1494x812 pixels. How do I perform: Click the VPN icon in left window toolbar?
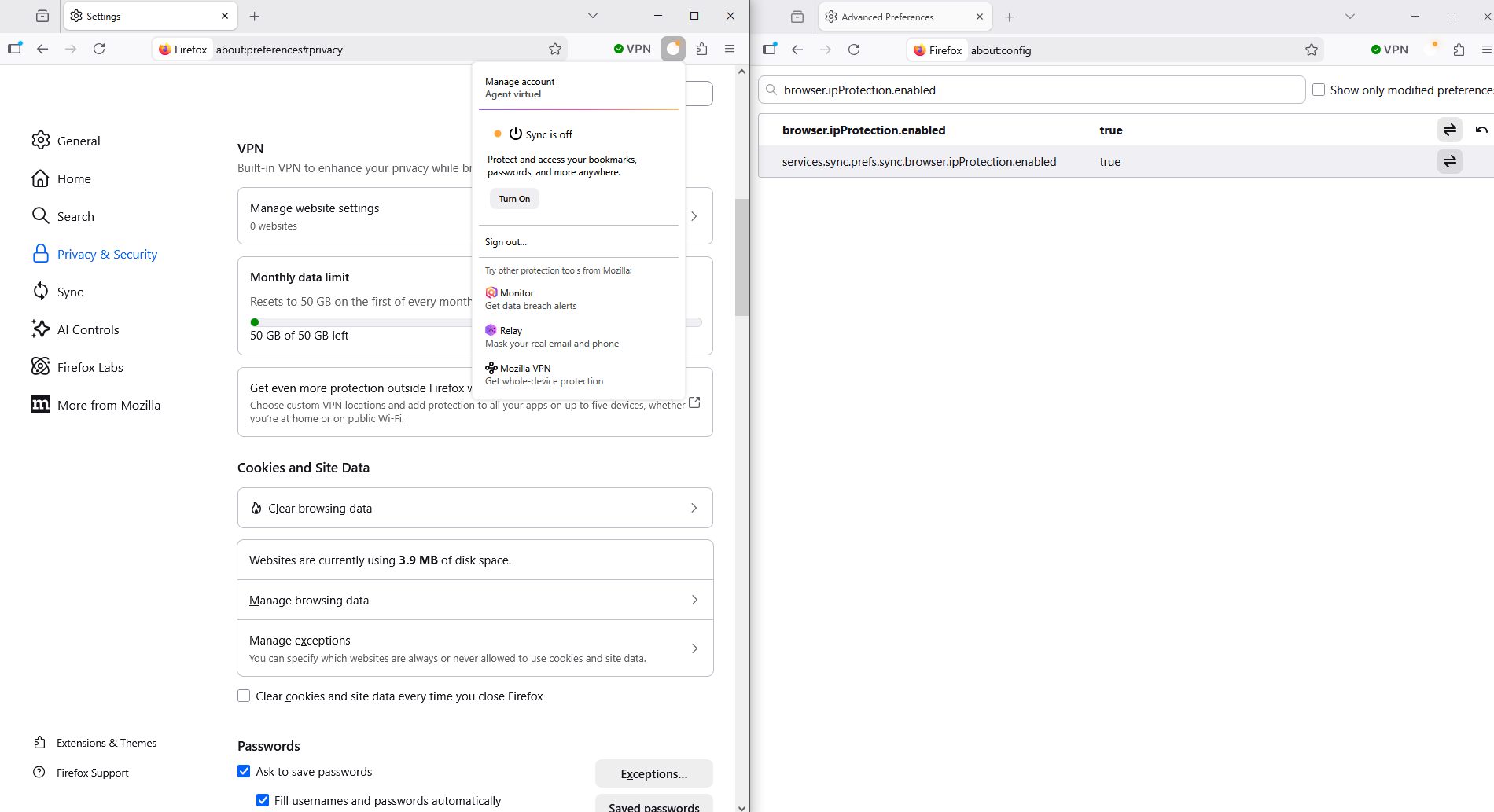point(632,49)
